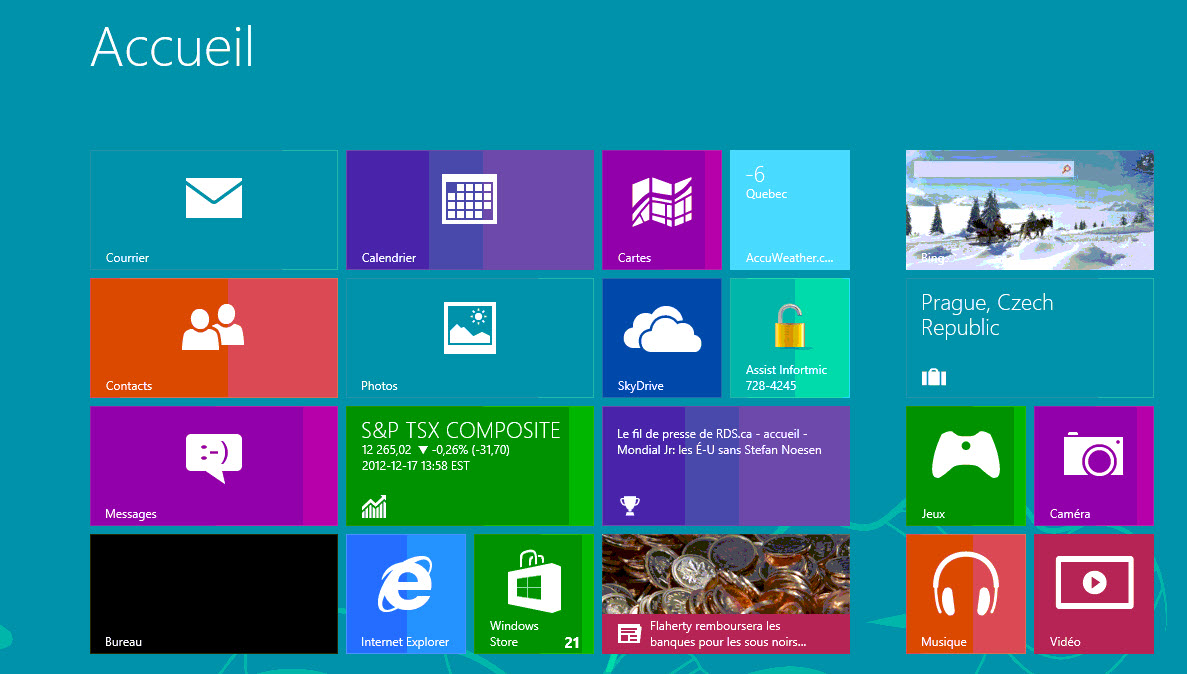Click the travel suitcase icon

click(934, 376)
